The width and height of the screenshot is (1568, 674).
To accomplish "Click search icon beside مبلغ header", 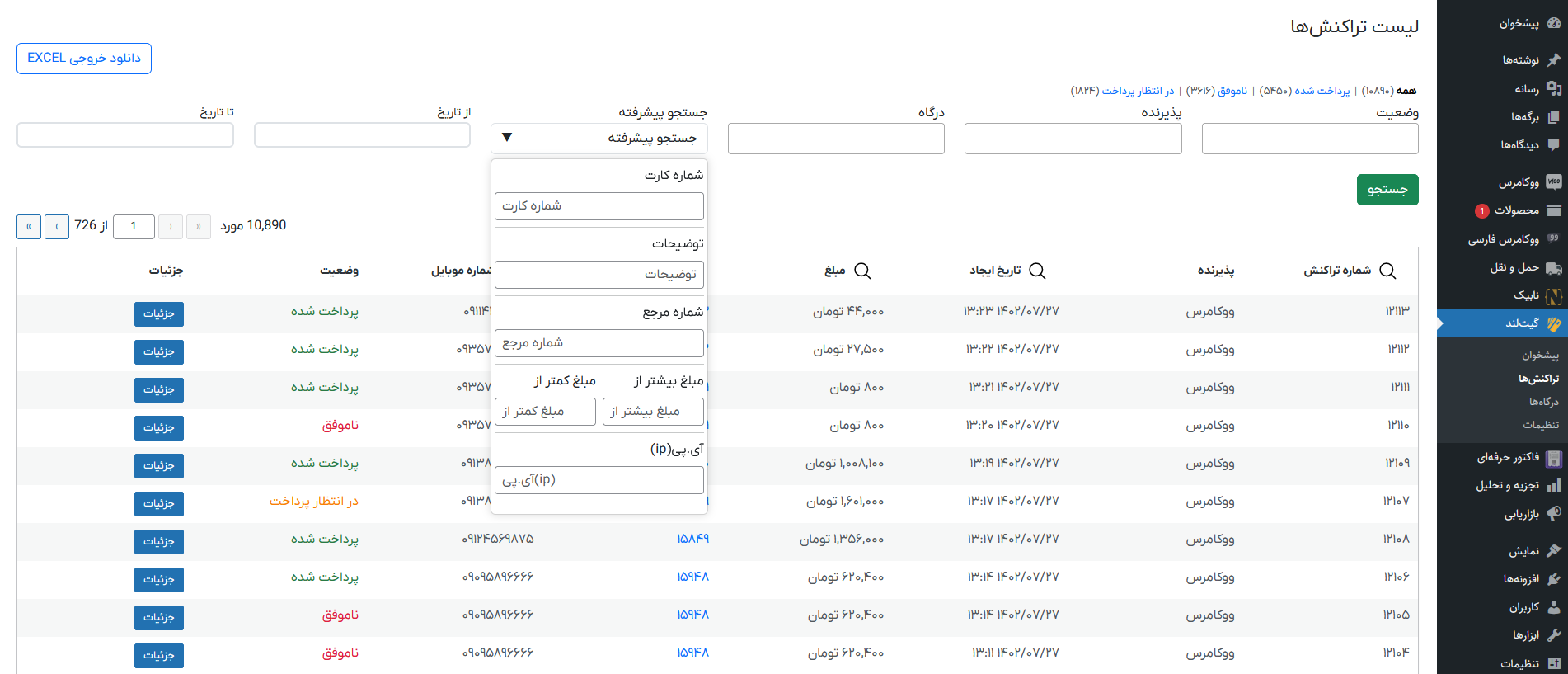I will [862, 271].
